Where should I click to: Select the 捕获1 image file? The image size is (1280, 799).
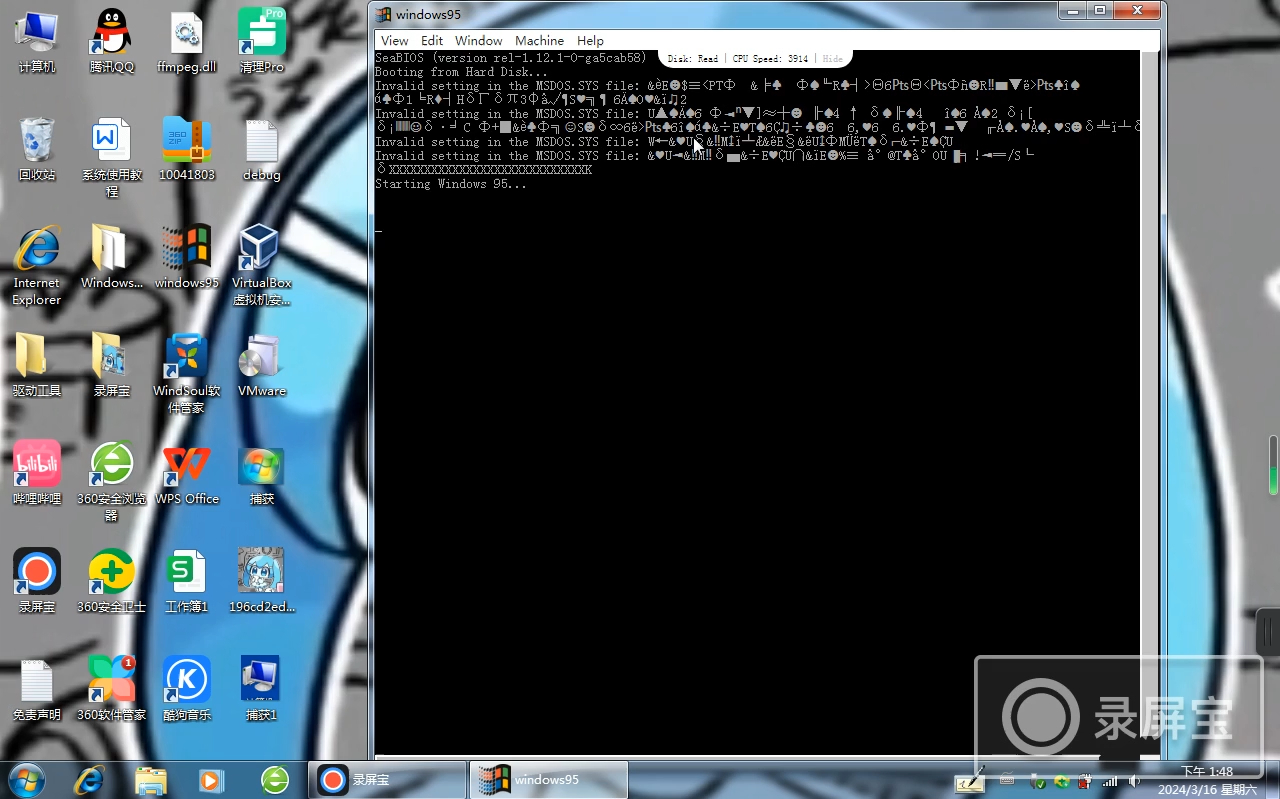(x=262, y=690)
